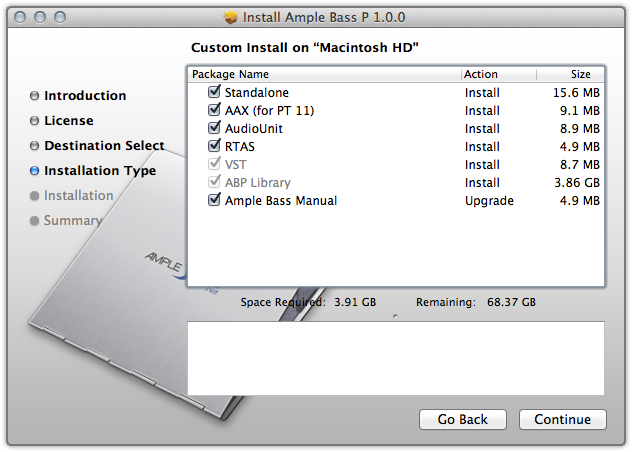
Task: Select the Destination Select step label
Action: click(x=104, y=146)
